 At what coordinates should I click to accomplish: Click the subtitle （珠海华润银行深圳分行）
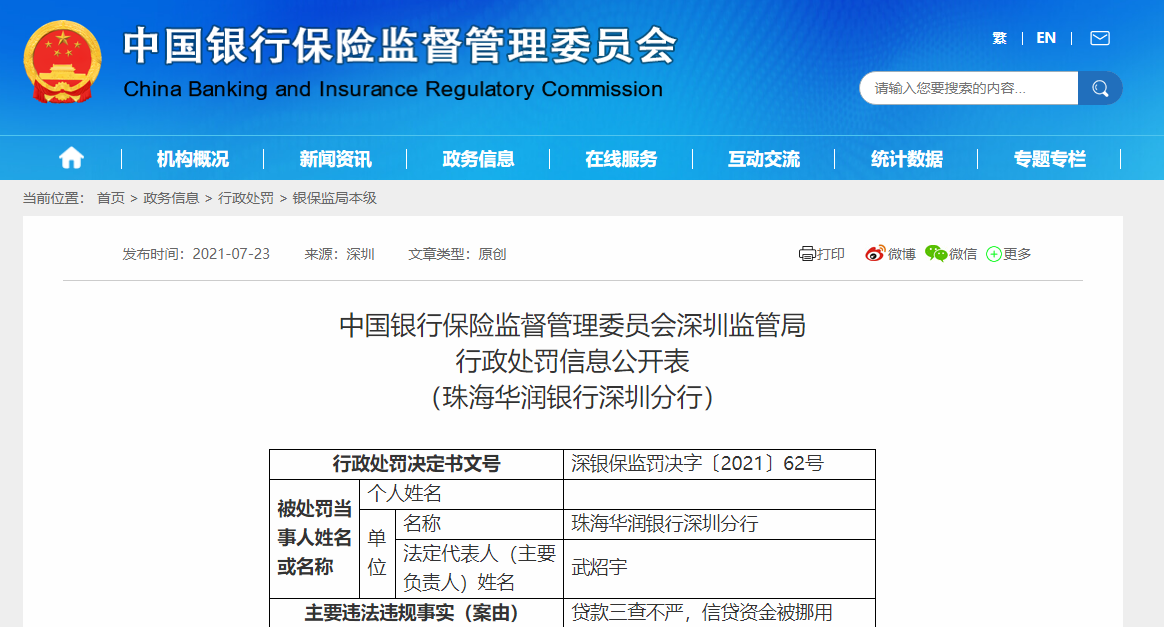[572, 397]
